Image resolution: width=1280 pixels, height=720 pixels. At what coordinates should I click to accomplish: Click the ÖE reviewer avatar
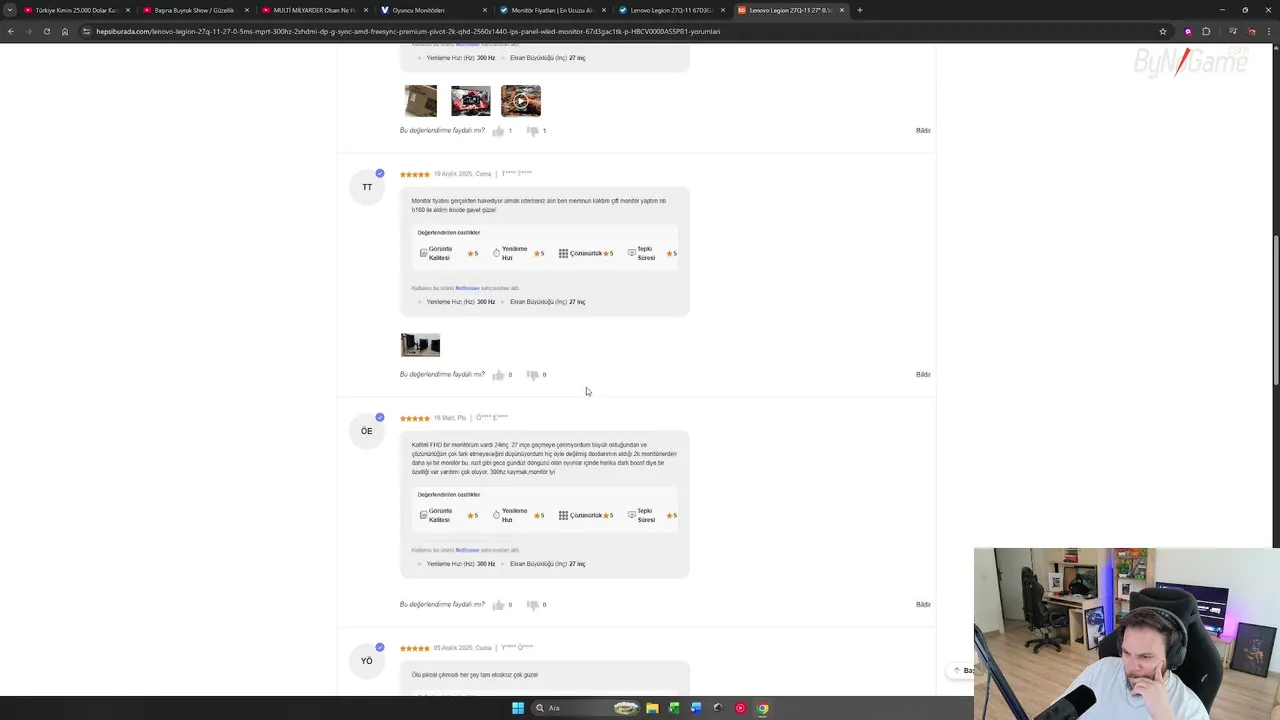(367, 431)
